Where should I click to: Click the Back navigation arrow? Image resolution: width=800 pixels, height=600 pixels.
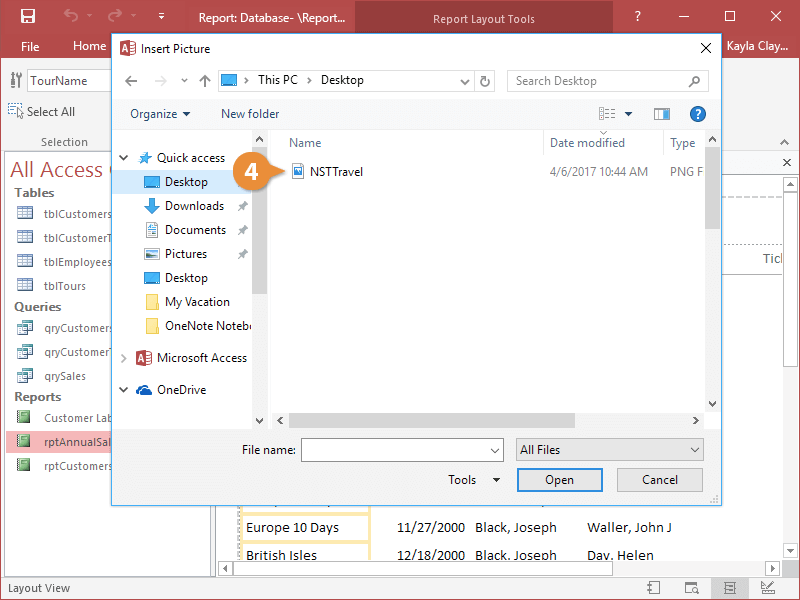pyautogui.click(x=131, y=81)
